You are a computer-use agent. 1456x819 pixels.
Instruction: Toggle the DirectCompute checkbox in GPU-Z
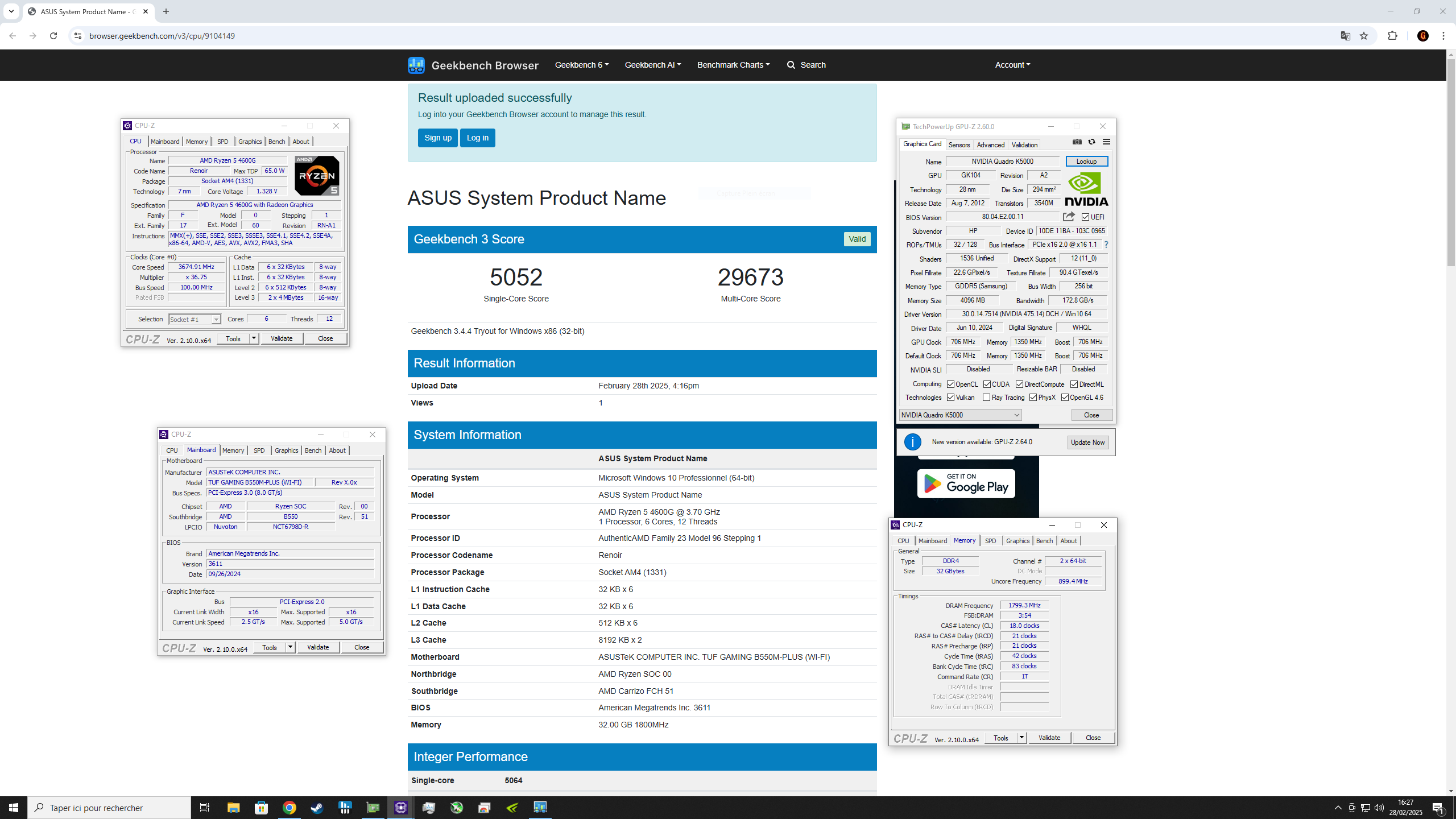pos(1020,384)
